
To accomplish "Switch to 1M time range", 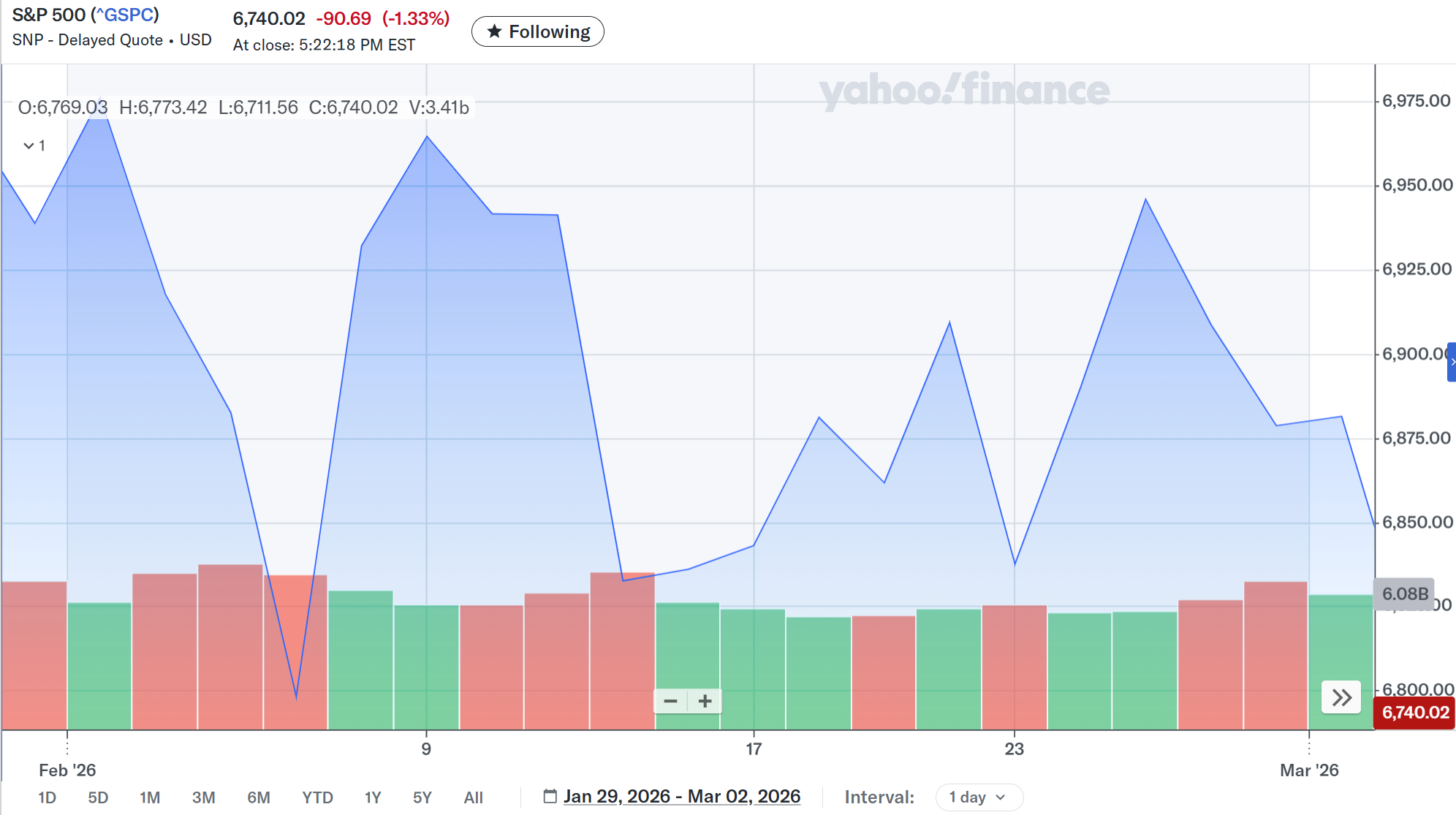I will click(x=150, y=797).
